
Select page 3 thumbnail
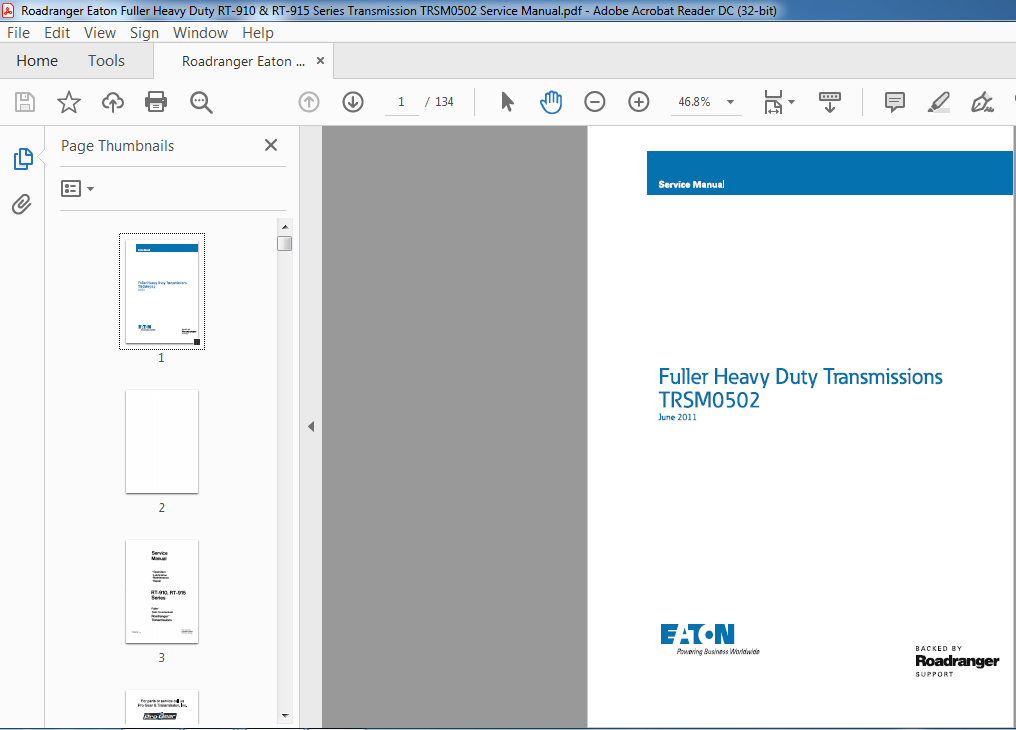[162, 591]
